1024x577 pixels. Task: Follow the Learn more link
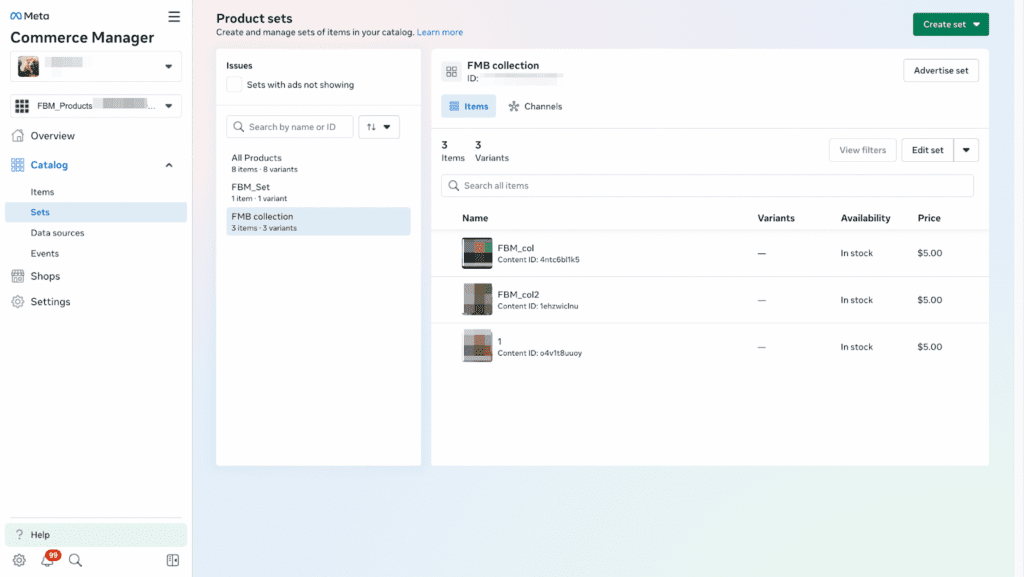coord(440,32)
